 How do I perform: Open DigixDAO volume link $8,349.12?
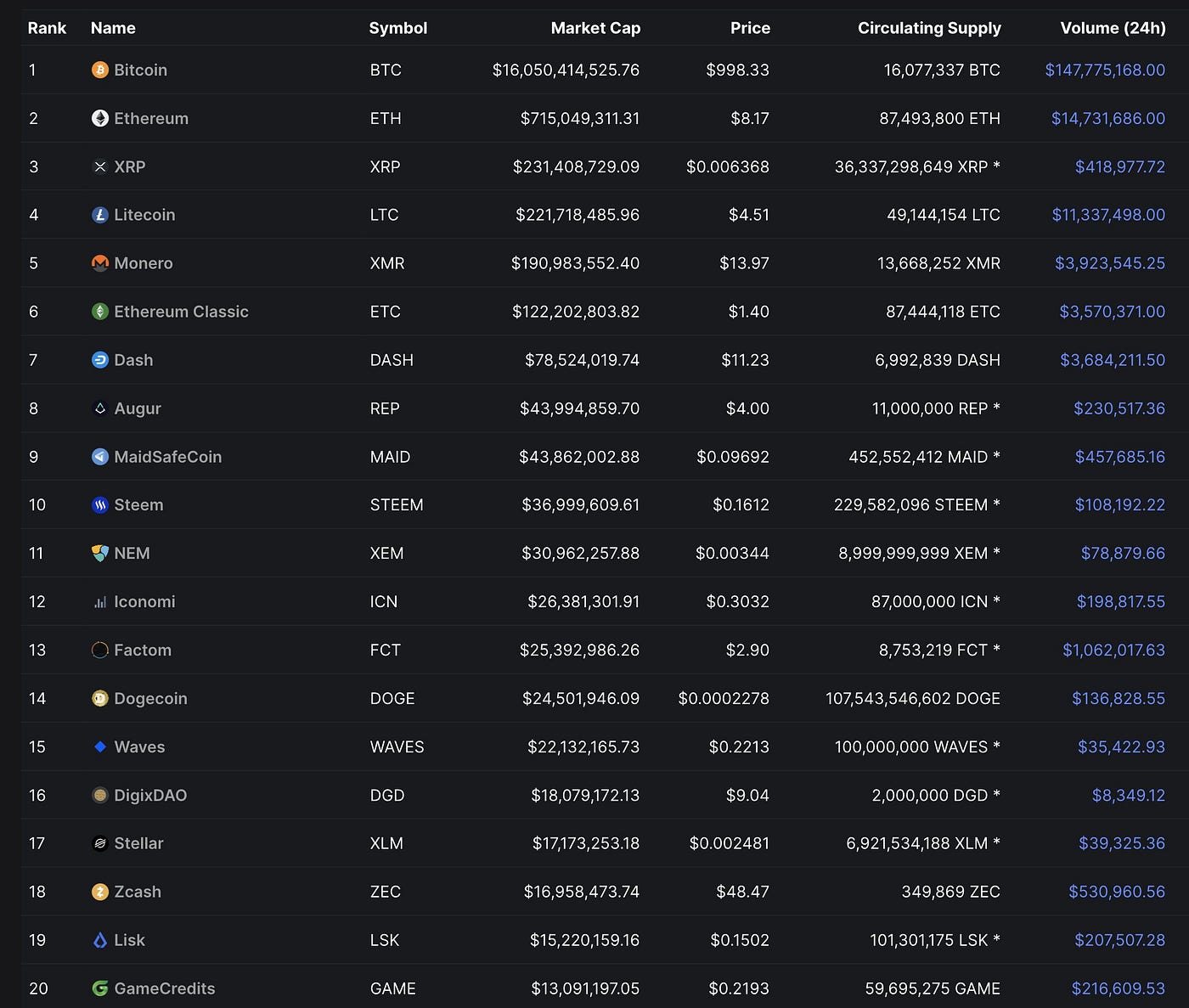point(1129,795)
